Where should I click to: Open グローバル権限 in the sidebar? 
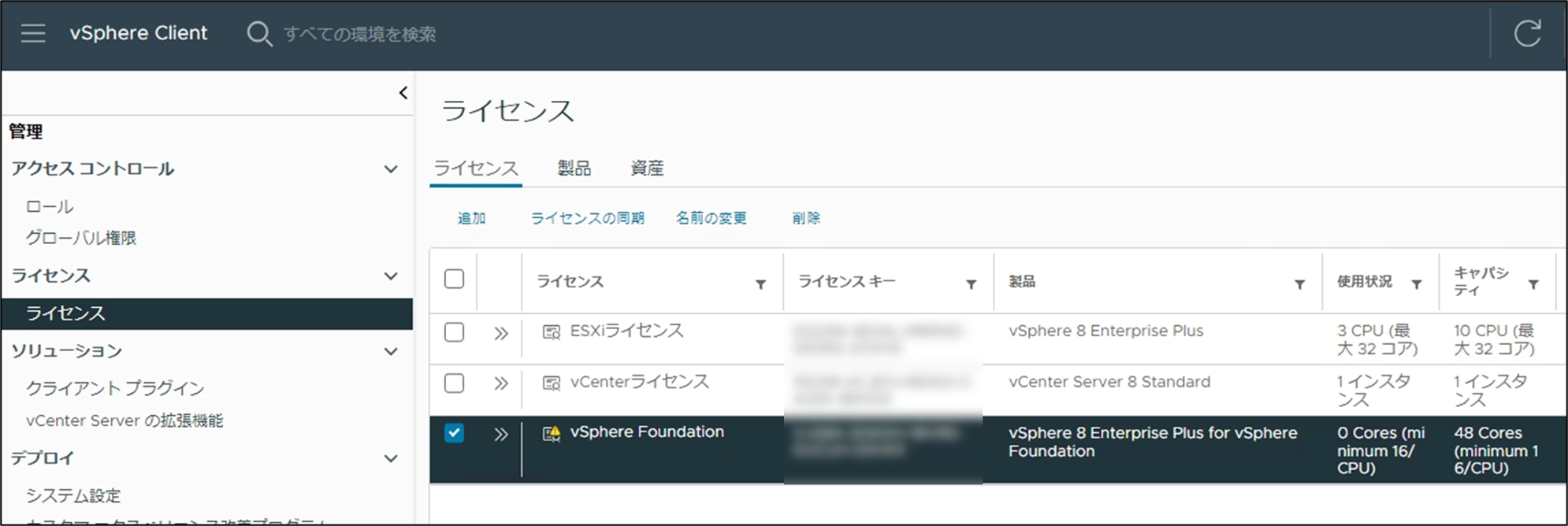click(81, 238)
